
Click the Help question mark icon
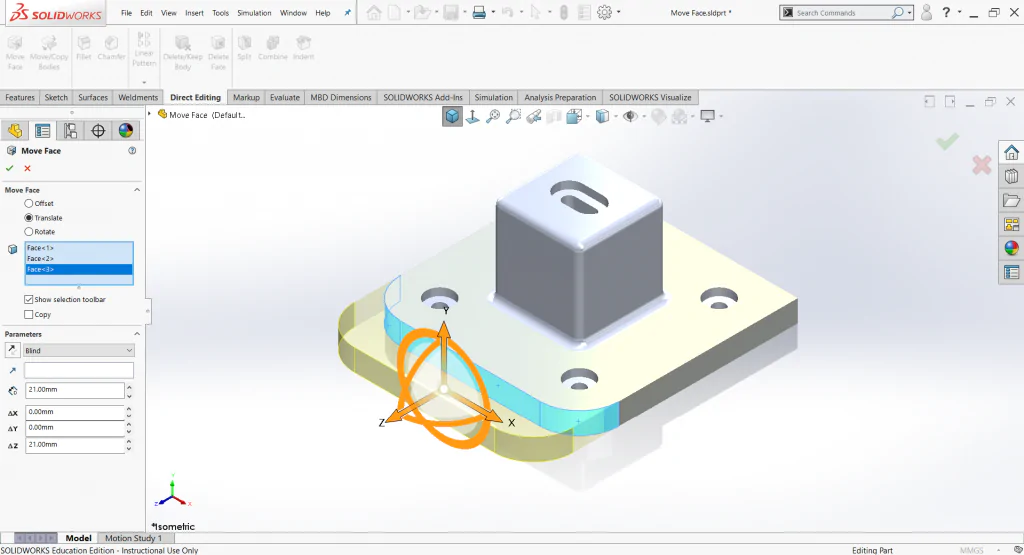click(946, 12)
